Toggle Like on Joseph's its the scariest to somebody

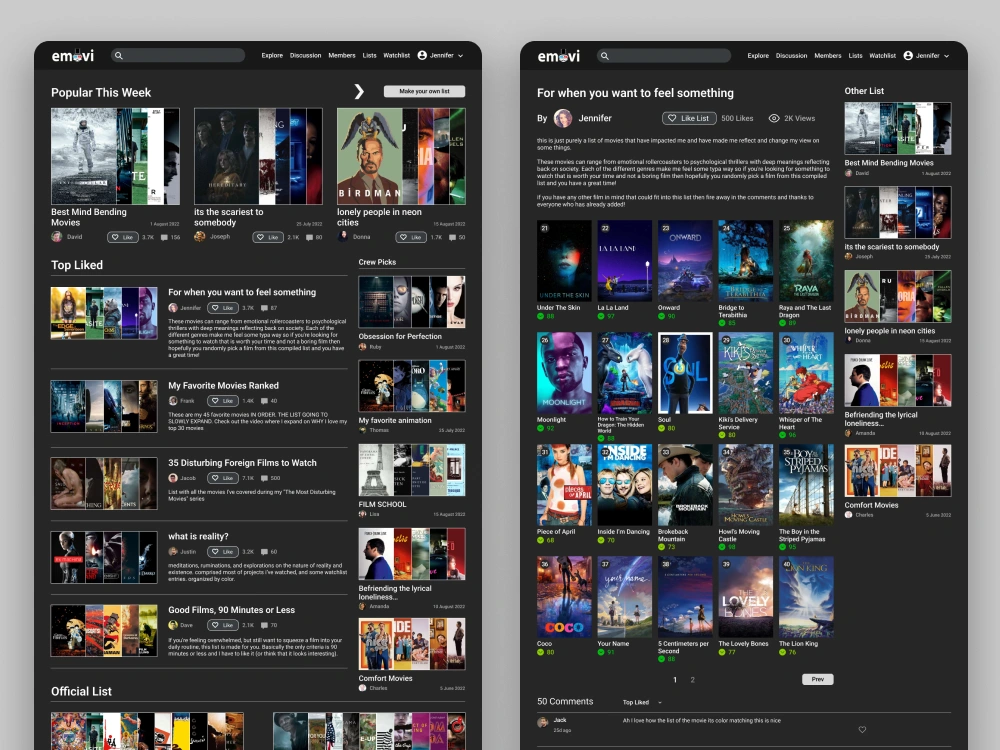tap(268, 237)
